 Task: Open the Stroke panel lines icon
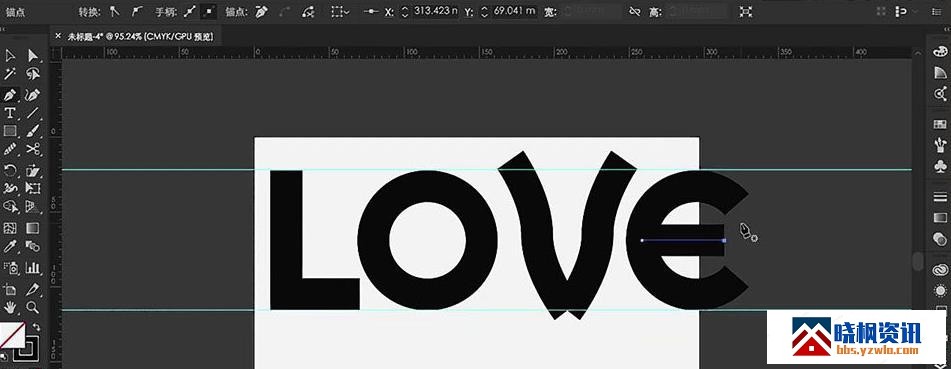click(941, 197)
